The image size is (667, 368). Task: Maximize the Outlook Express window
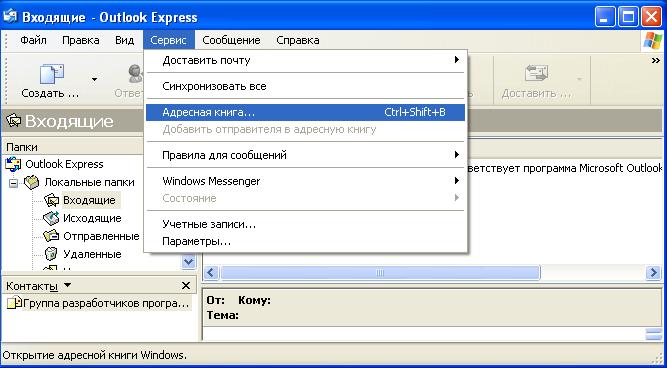click(629, 17)
